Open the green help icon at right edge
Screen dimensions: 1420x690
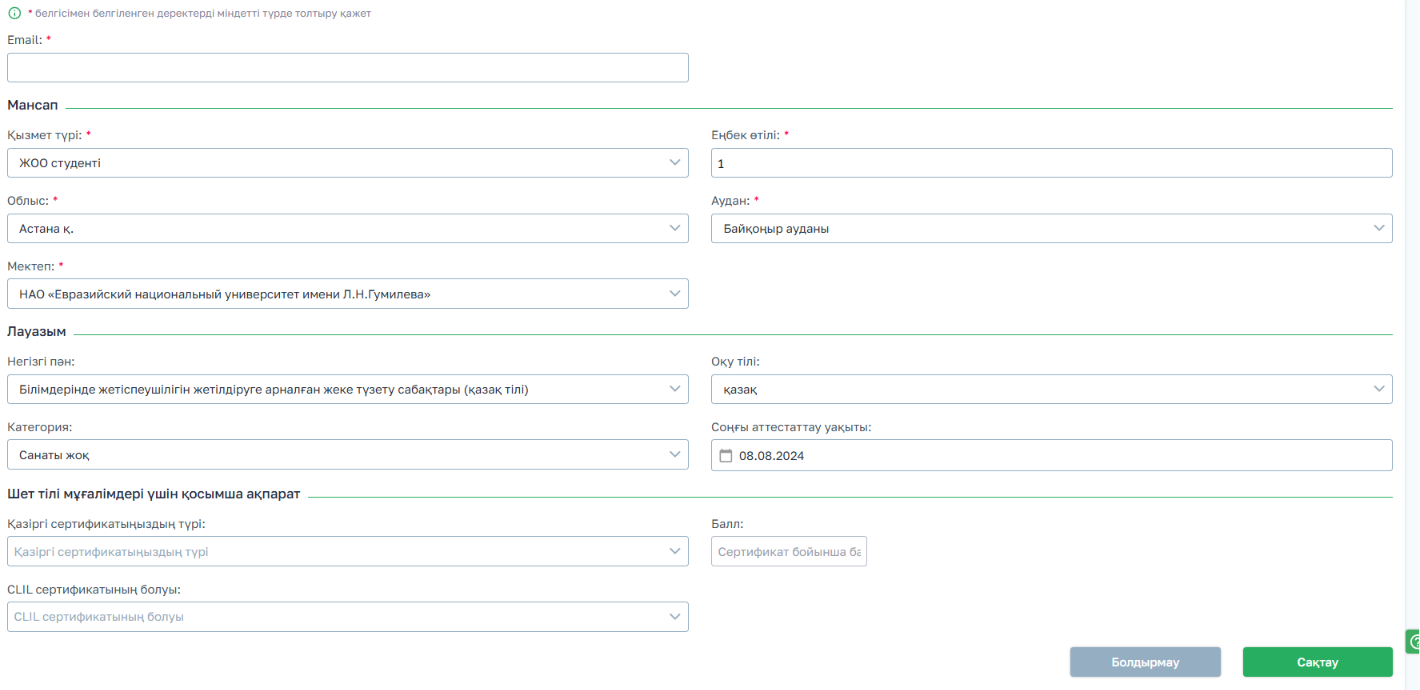pyautogui.click(x=1413, y=642)
